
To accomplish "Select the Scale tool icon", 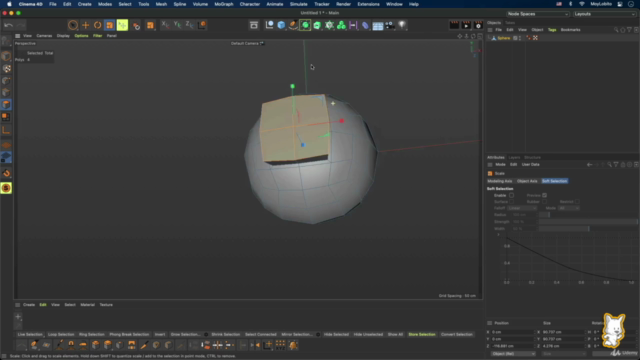I will click(109, 25).
